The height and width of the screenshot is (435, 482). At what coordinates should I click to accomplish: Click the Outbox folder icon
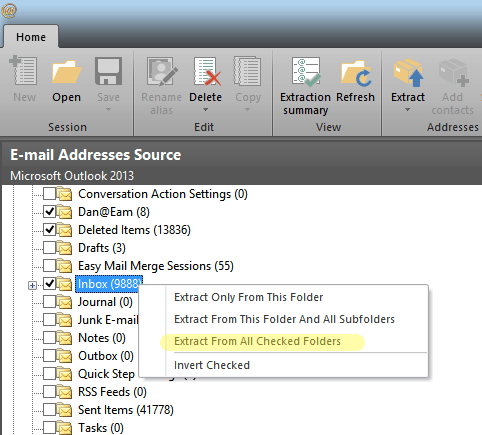coord(64,356)
